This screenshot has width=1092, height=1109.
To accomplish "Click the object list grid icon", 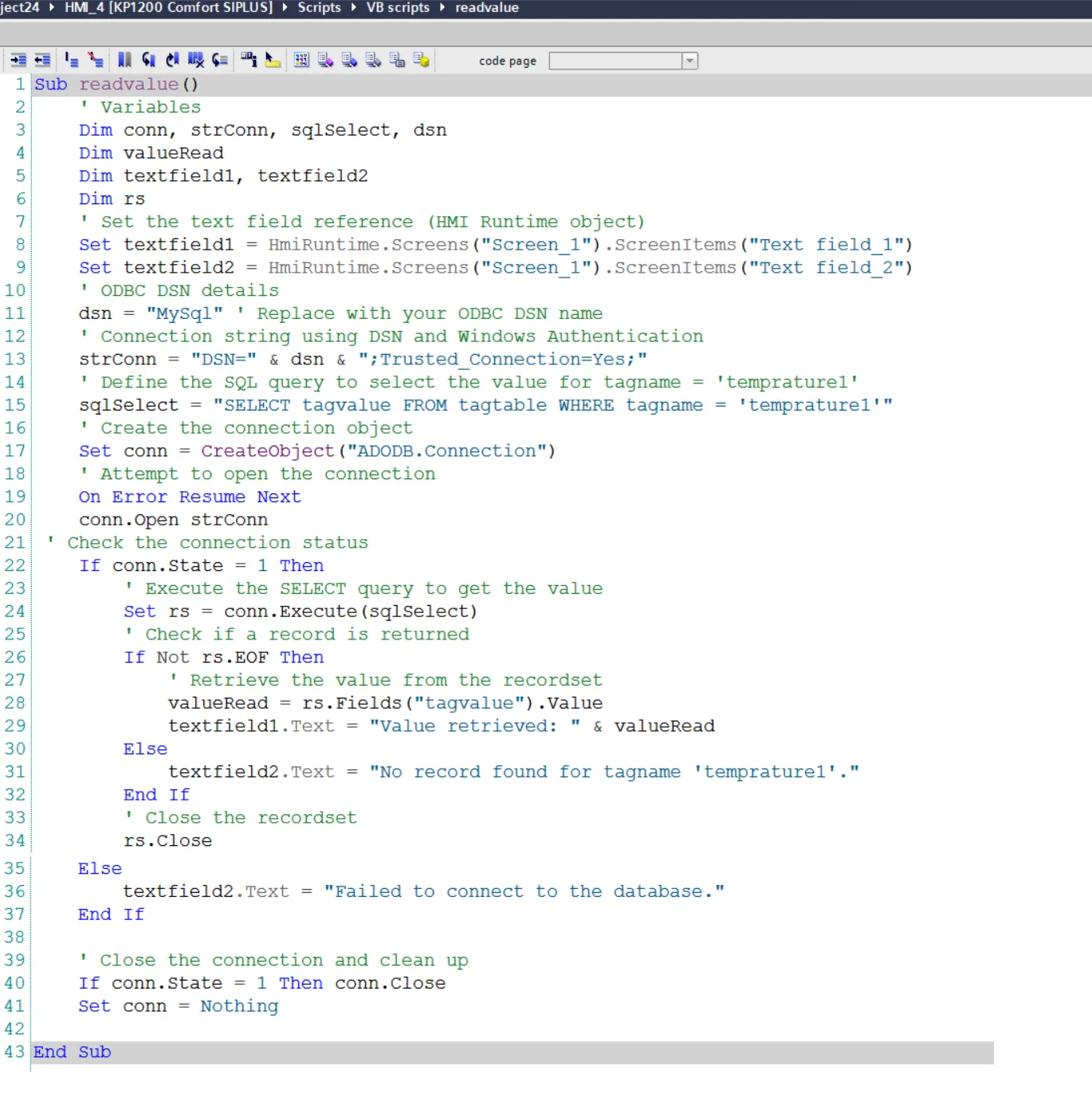I will pyautogui.click(x=301, y=61).
